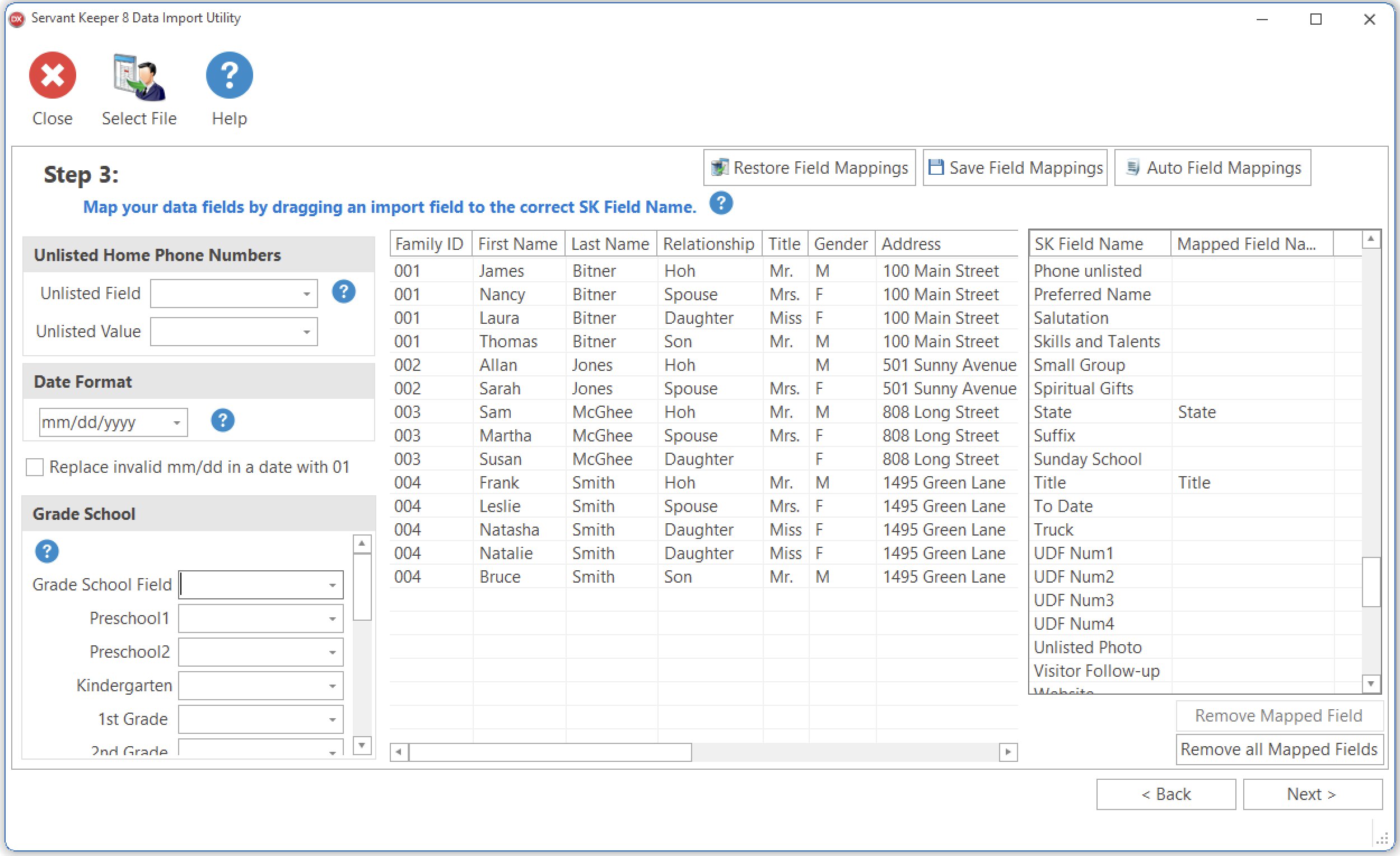The height and width of the screenshot is (856, 1400).
Task: Click Save Field Mappings button
Action: (1015, 168)
